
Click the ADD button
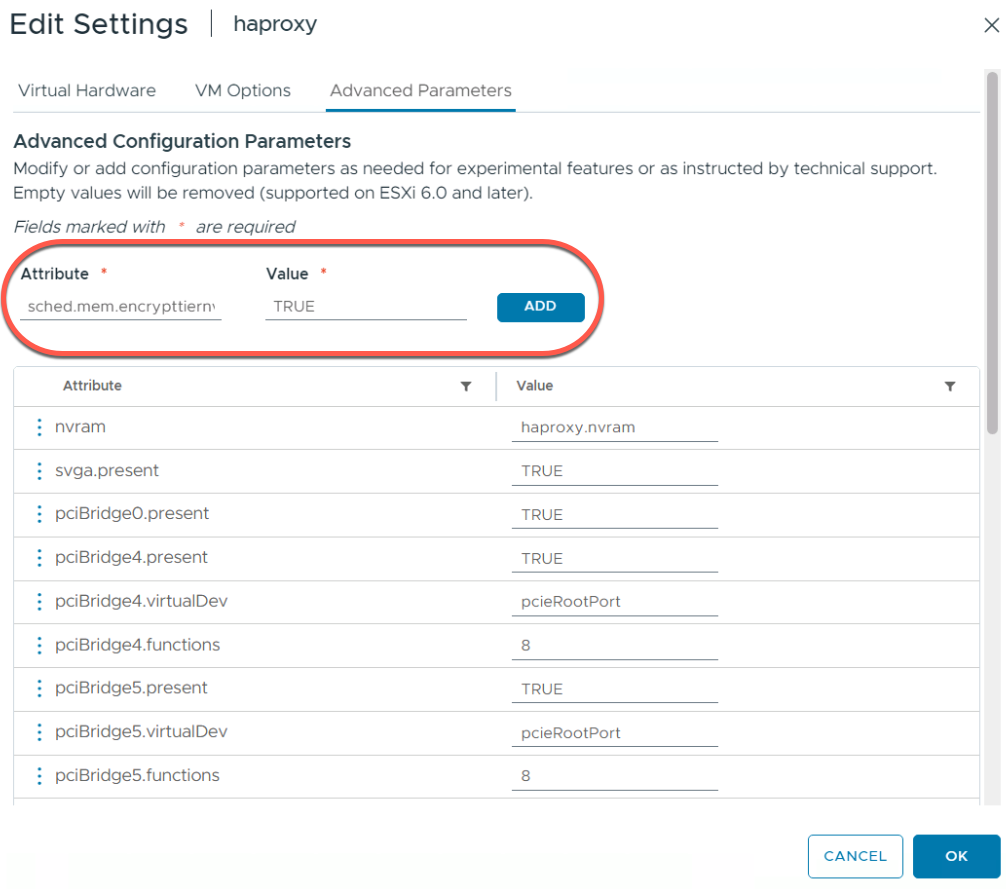540,307
